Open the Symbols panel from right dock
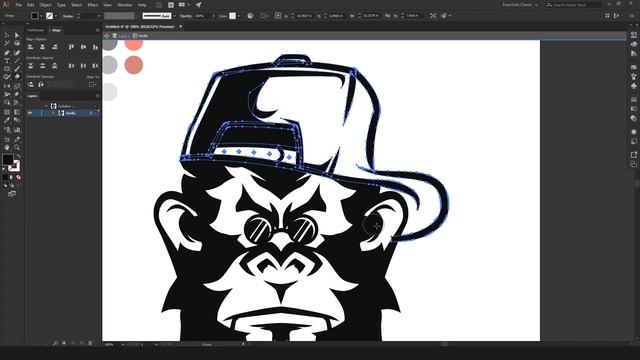The height and width of the screenshot is (360, 640). click(633, 86)
